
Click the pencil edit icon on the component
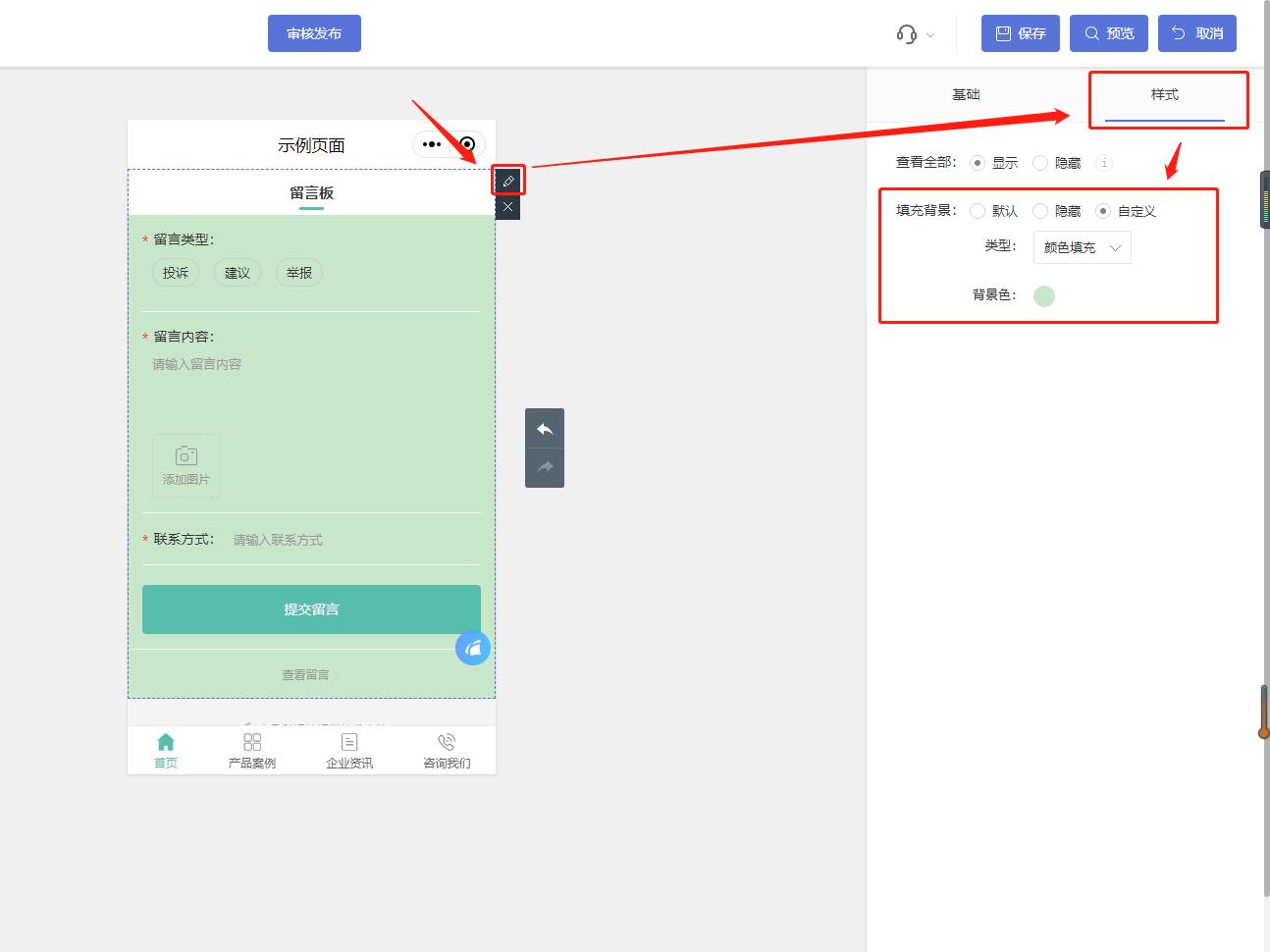point(507,181)
